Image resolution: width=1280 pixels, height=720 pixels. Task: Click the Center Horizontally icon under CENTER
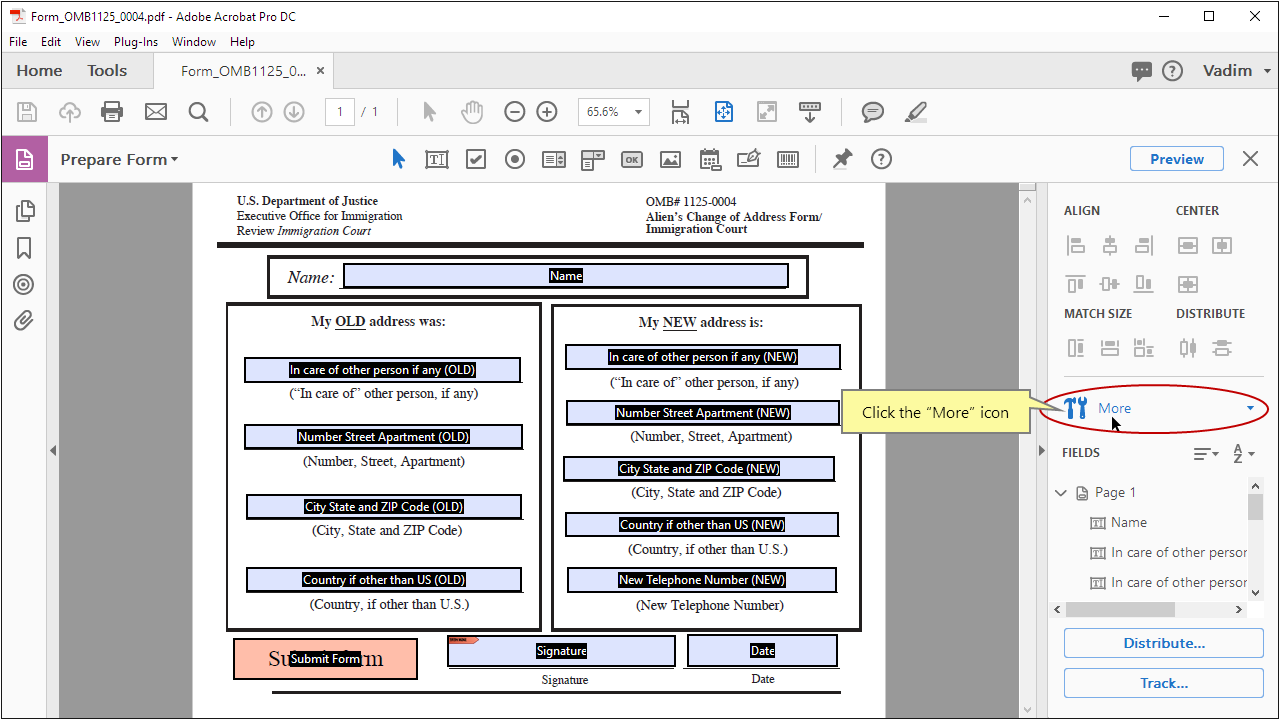(x=1187, y=245)
